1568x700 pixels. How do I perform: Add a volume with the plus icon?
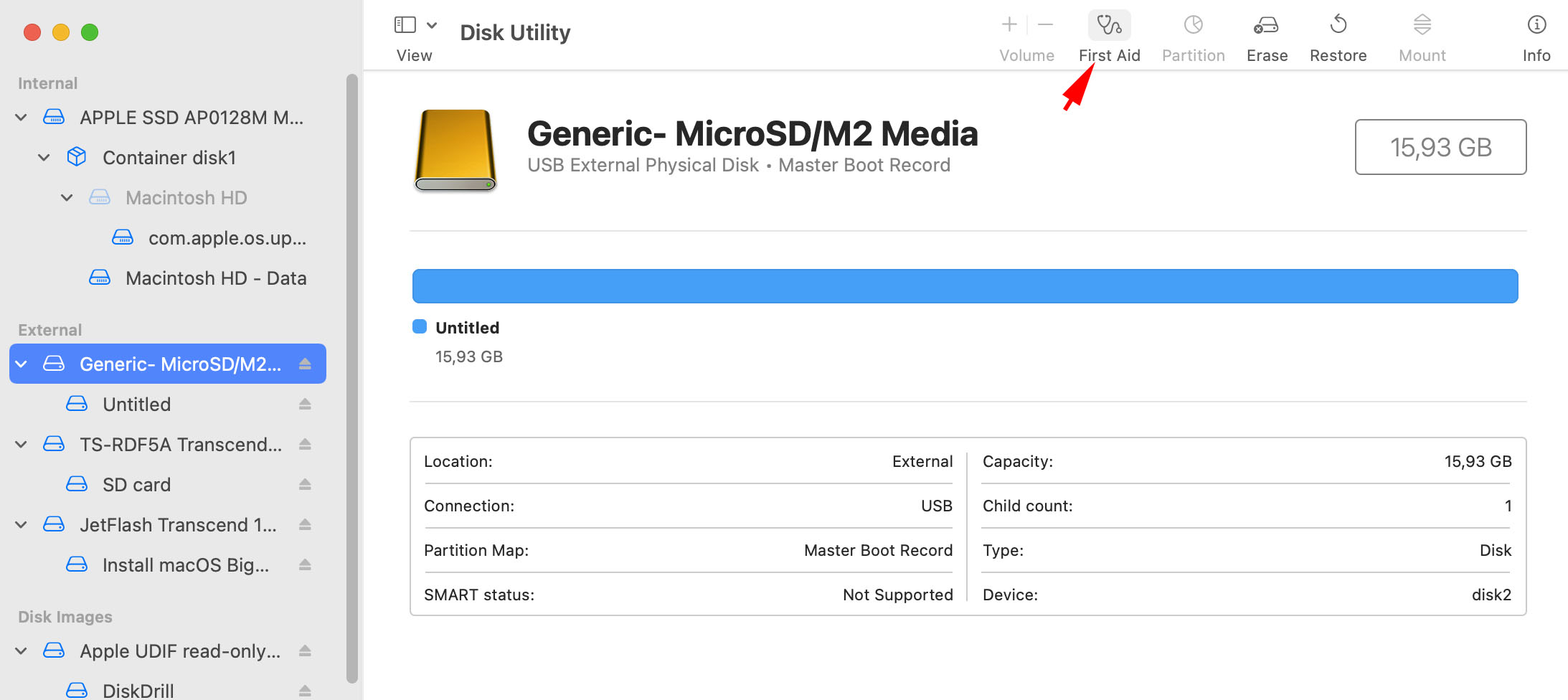point(1009,25)
